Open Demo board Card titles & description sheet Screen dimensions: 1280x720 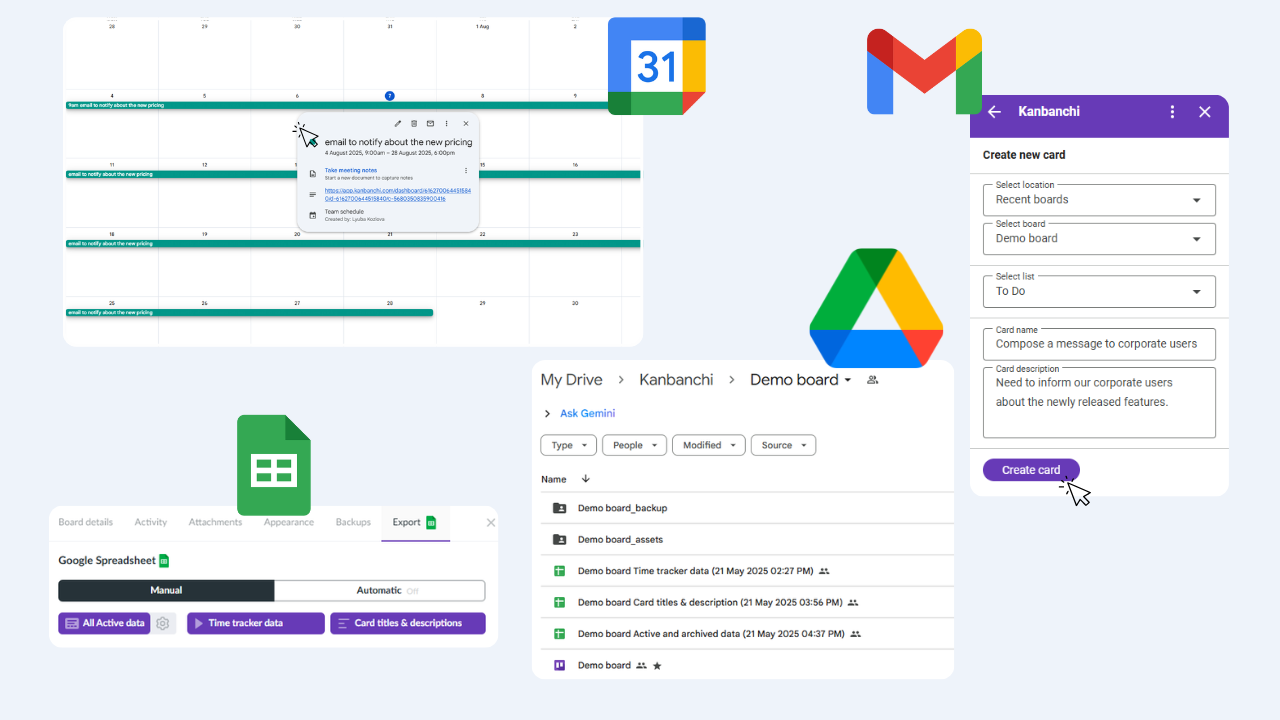[711, 603]
